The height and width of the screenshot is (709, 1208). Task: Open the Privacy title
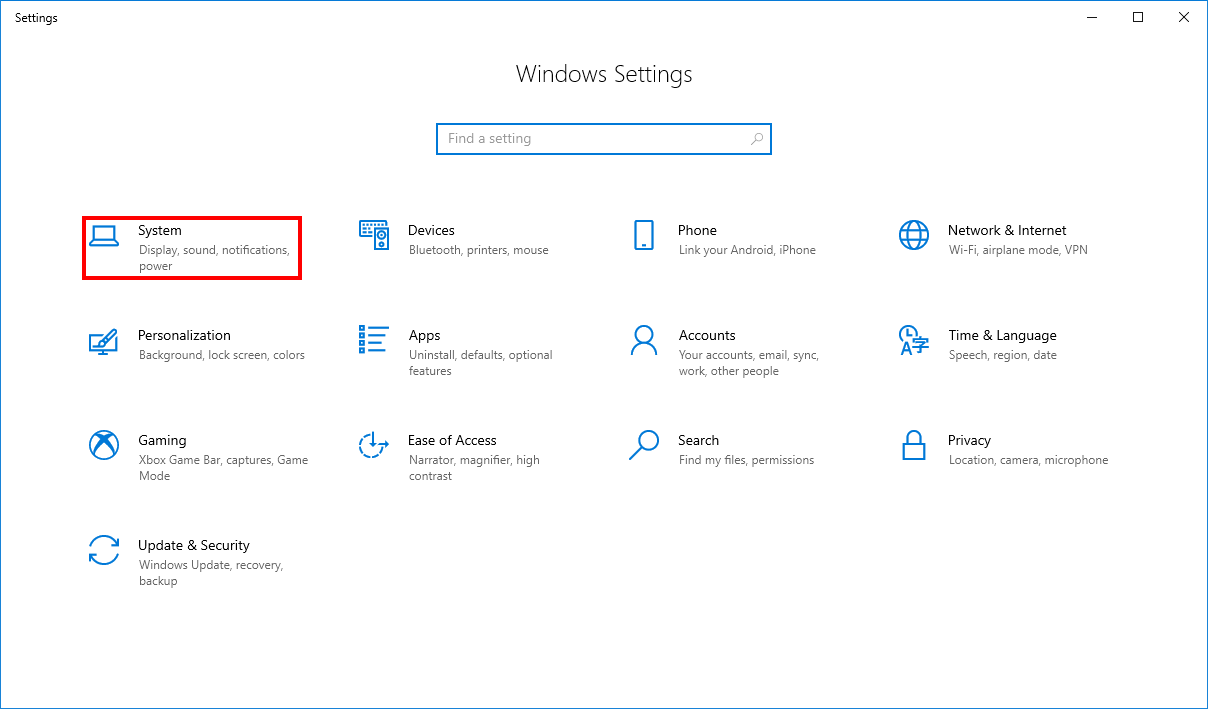click(x=969, y=441)
